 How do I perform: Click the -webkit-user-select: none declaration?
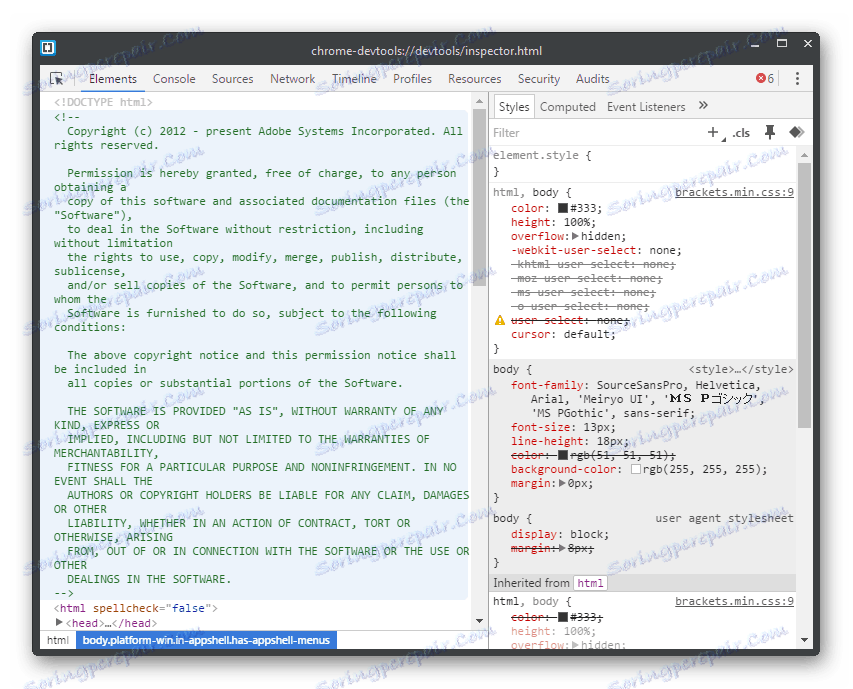596,250
